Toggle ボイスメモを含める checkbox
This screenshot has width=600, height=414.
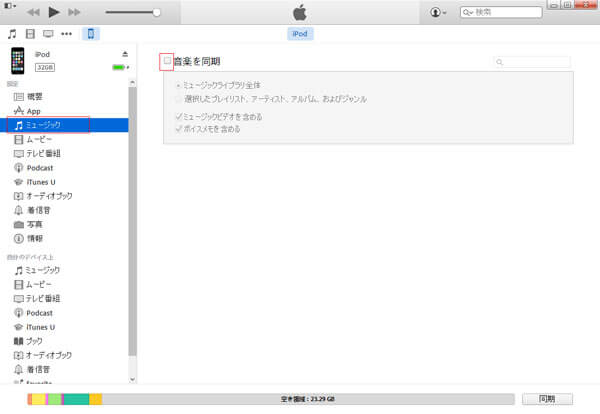(x=178, y=129)
